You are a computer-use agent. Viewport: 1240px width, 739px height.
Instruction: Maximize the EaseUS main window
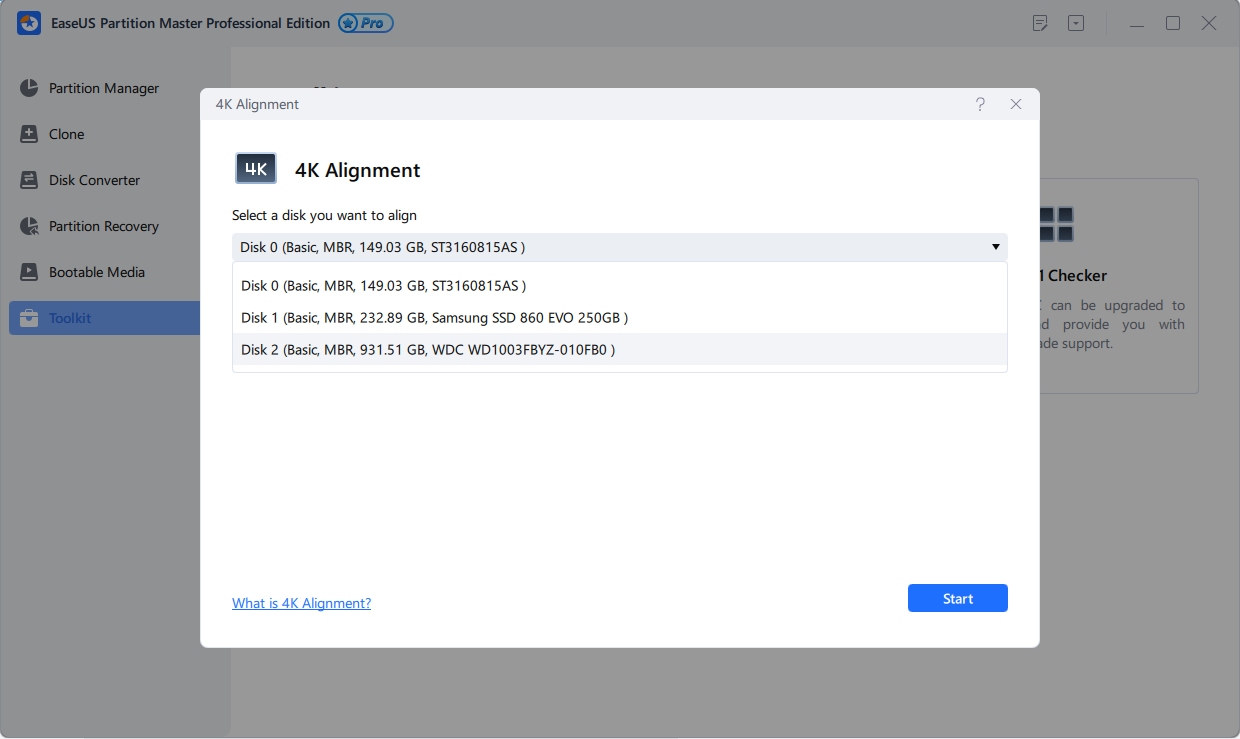(x=1173, y=23)
